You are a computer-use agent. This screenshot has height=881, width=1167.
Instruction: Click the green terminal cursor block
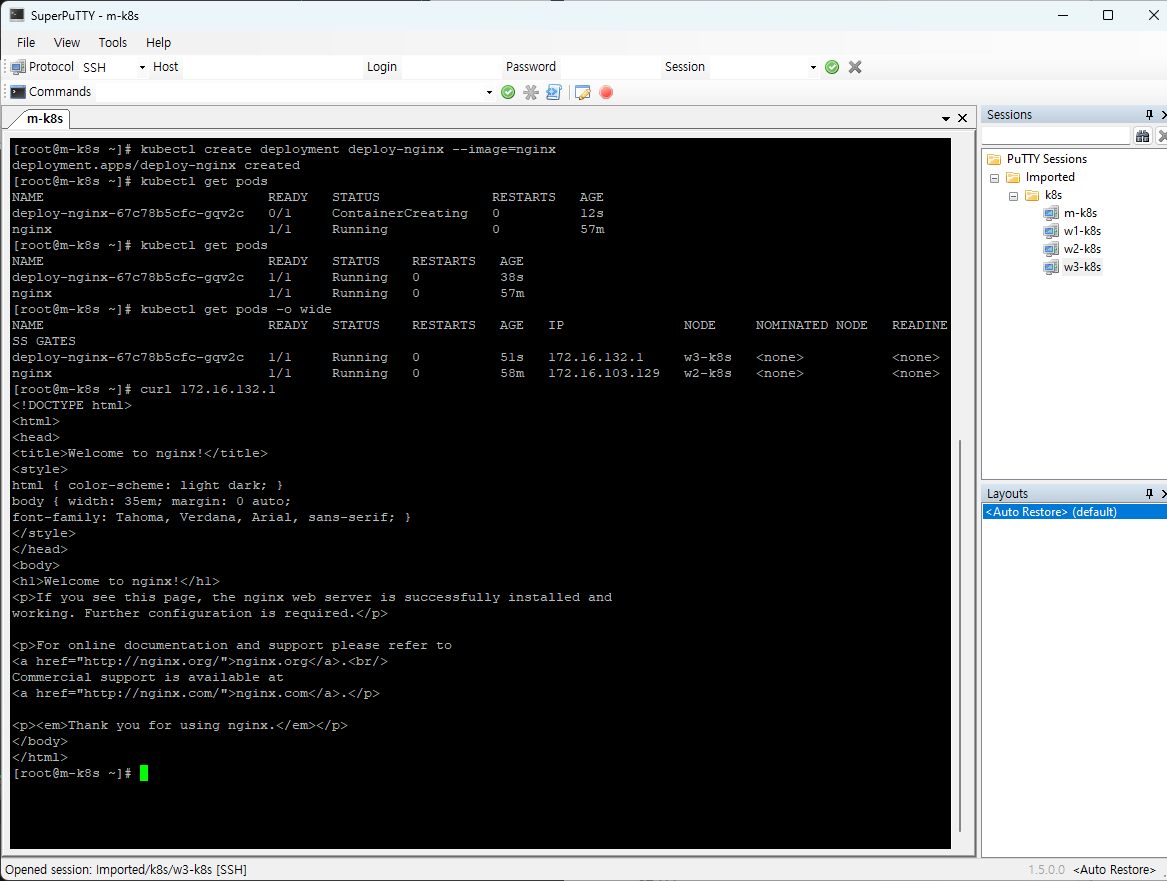(x=144, y=773)
